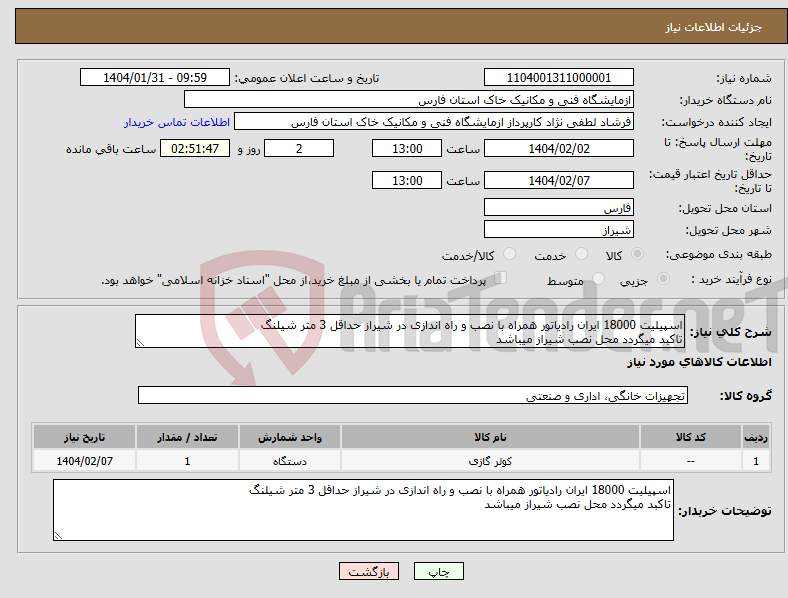This screenshot has width=788, height=598.
Task: Click the resize handle of buyer notes textarea
Action: [x=58, y=536]
